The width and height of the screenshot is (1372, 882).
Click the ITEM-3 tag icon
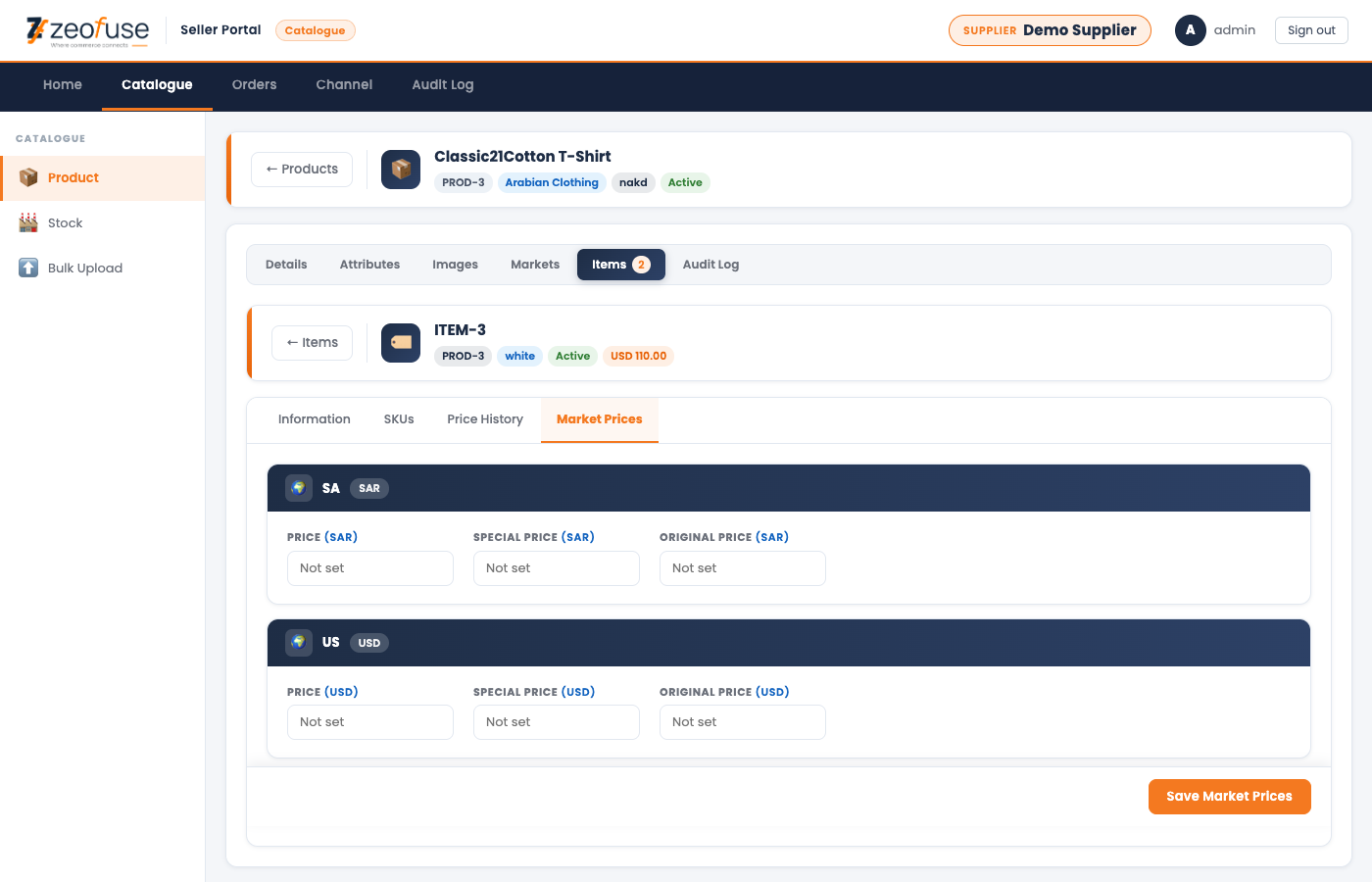click(401, 343)
